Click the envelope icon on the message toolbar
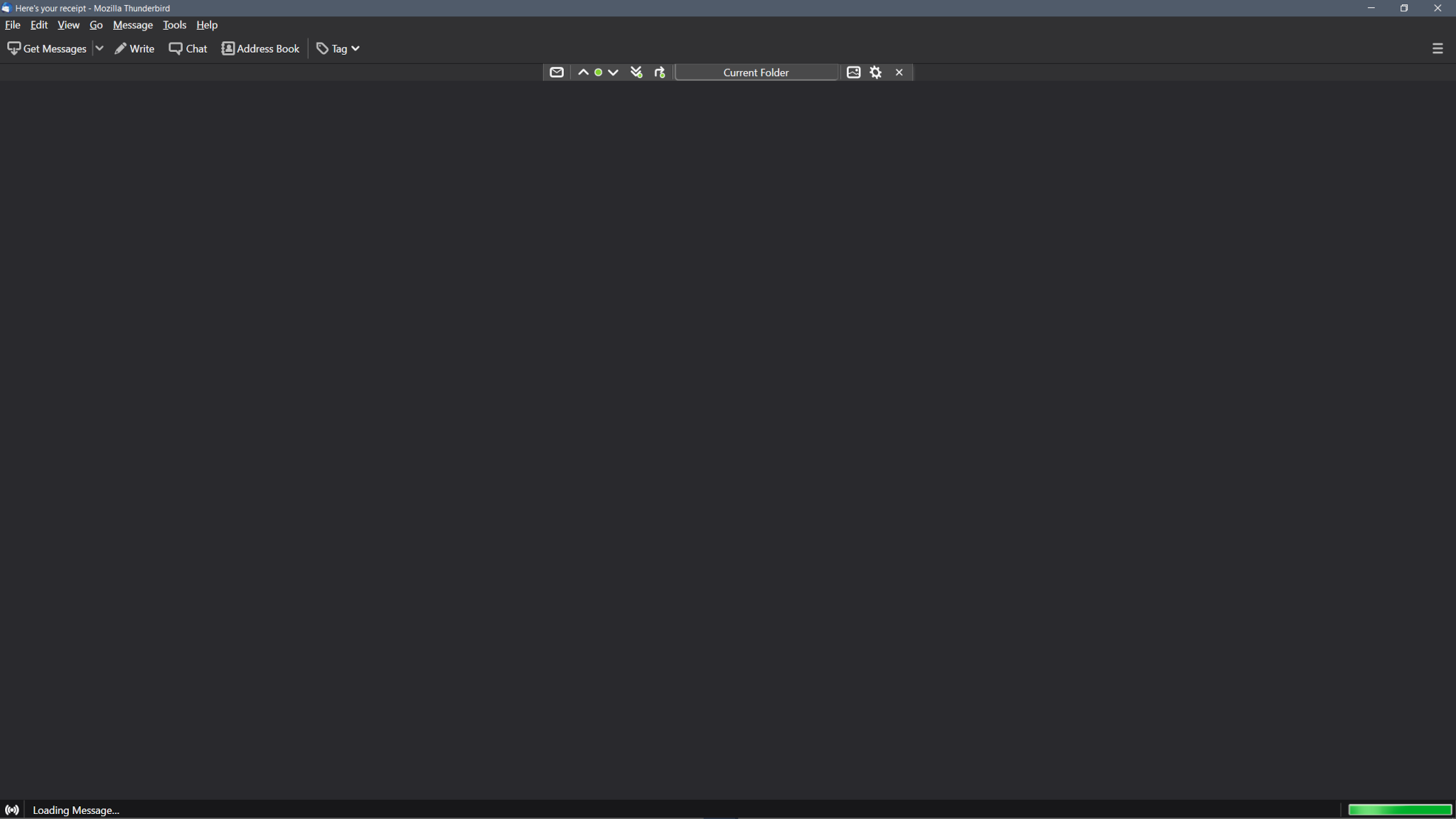This screenshot has height=819, width=1456. coord(557,72)
